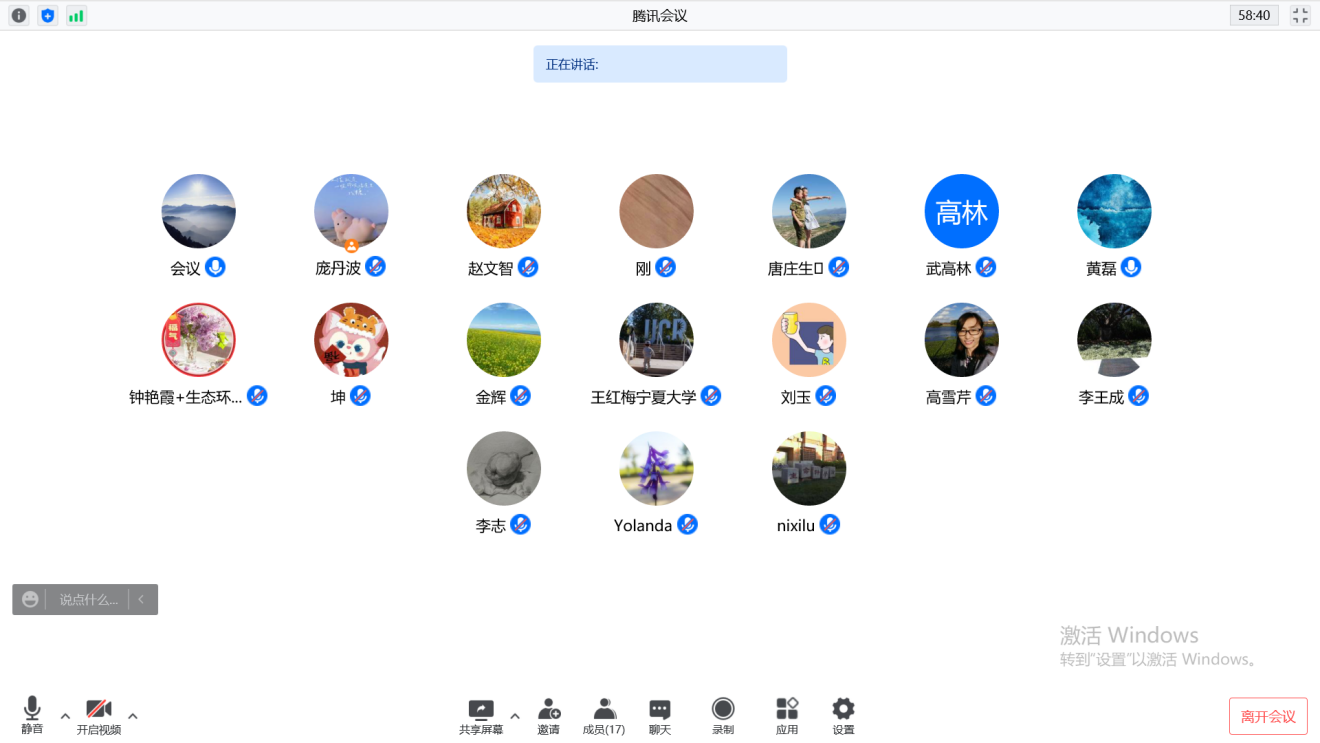Expand the microphone options chevron
Image resolution: width=1320 pixels, height=743 pixels.
(x=65, y=716)
